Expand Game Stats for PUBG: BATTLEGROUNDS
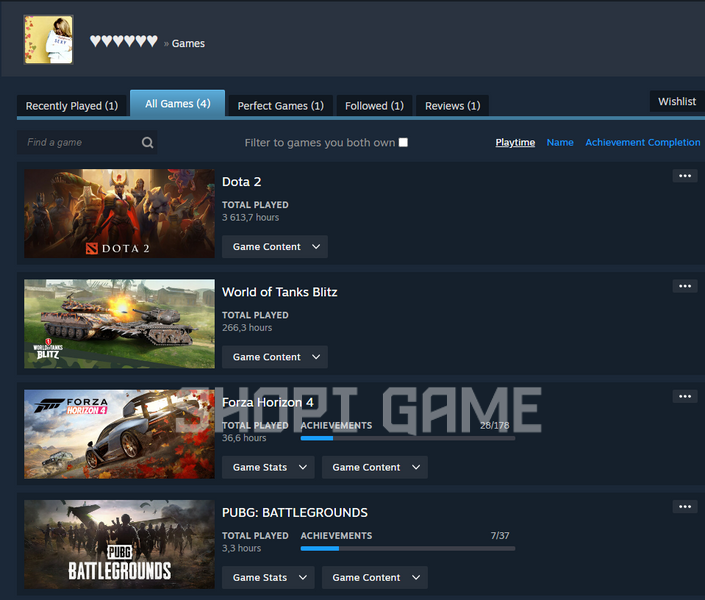The image size is (705, 600). [x=268, y=578]
